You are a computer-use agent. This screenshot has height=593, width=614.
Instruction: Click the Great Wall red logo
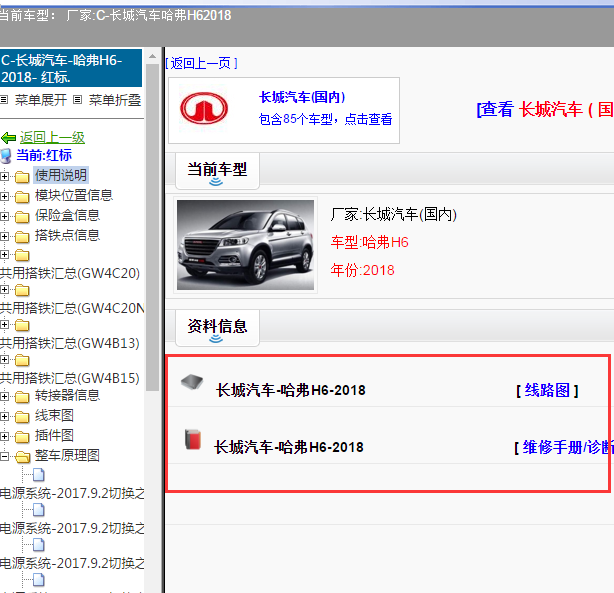204,108
